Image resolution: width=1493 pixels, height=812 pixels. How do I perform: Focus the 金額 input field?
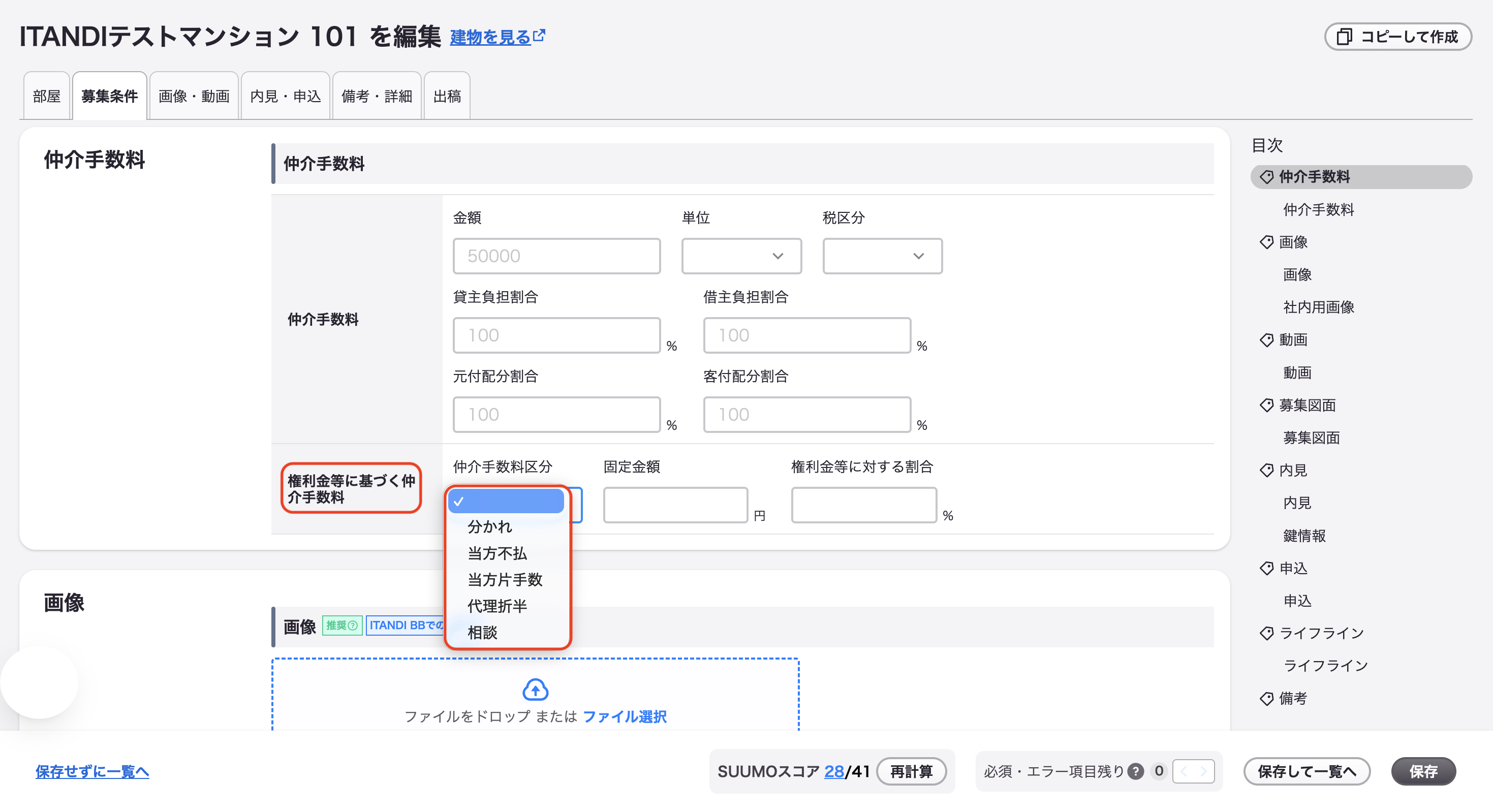pyautogui.click(x=556, y=256)
